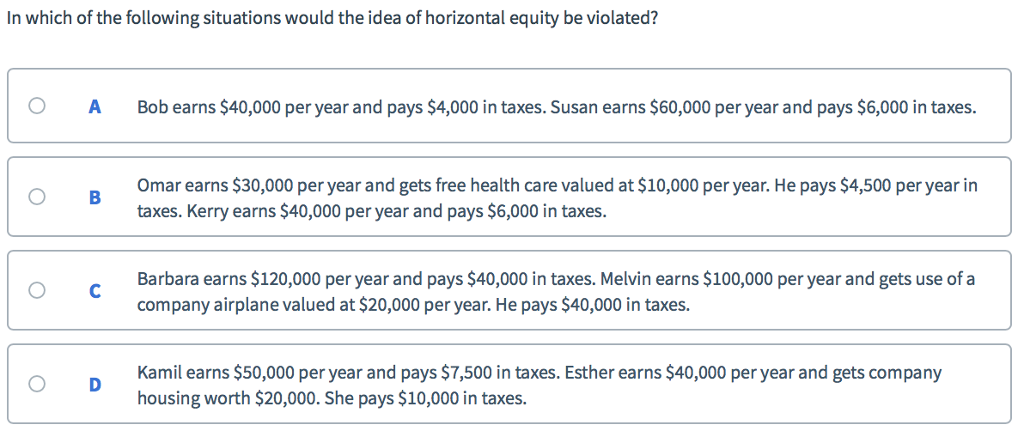Click the horizontal equity question text
The width and height of the screenshot is (1024, 443).
coord(331,19)
